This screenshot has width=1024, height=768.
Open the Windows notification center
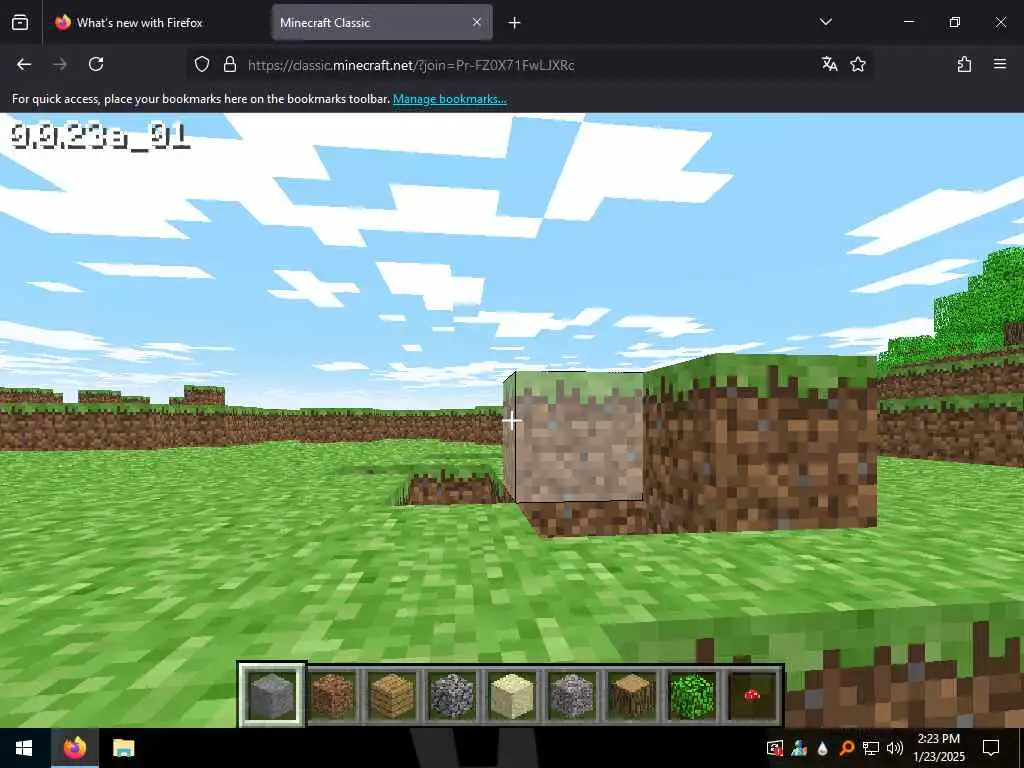pyautogui.click(x=991, y=748)
